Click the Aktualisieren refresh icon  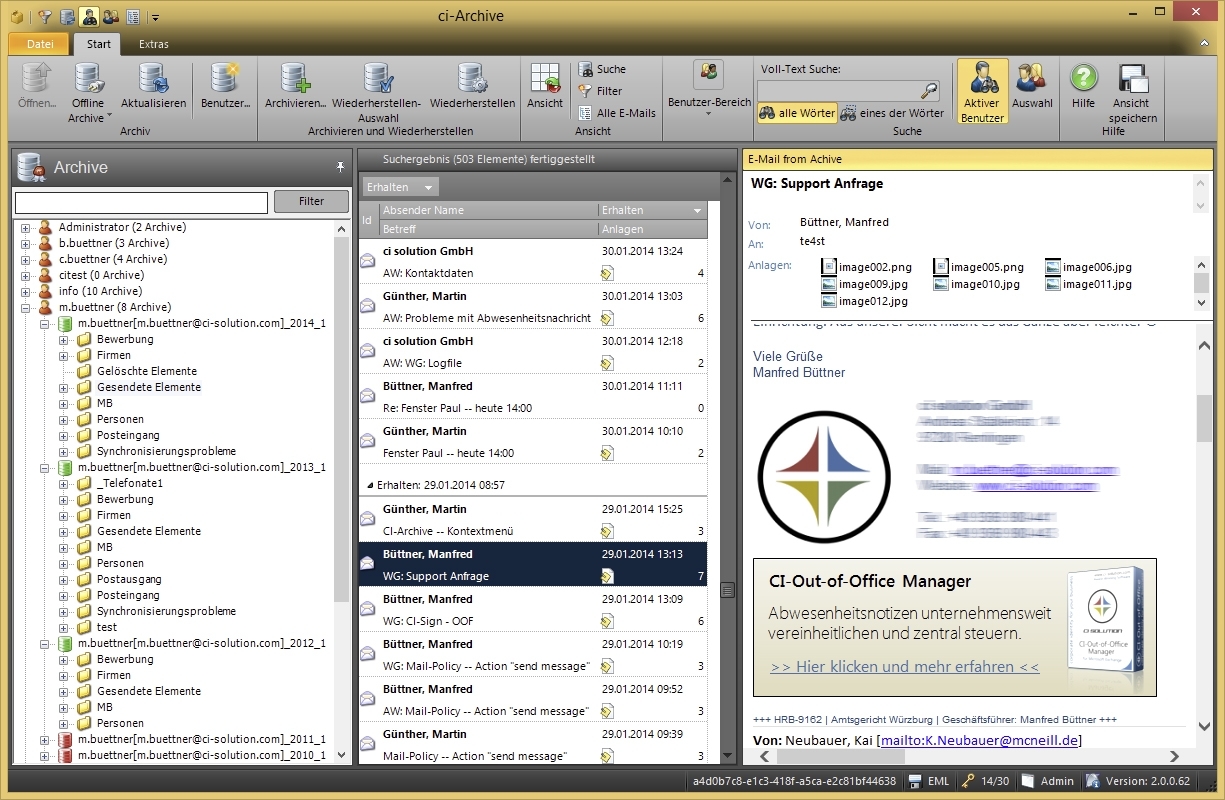click(153, 80)
